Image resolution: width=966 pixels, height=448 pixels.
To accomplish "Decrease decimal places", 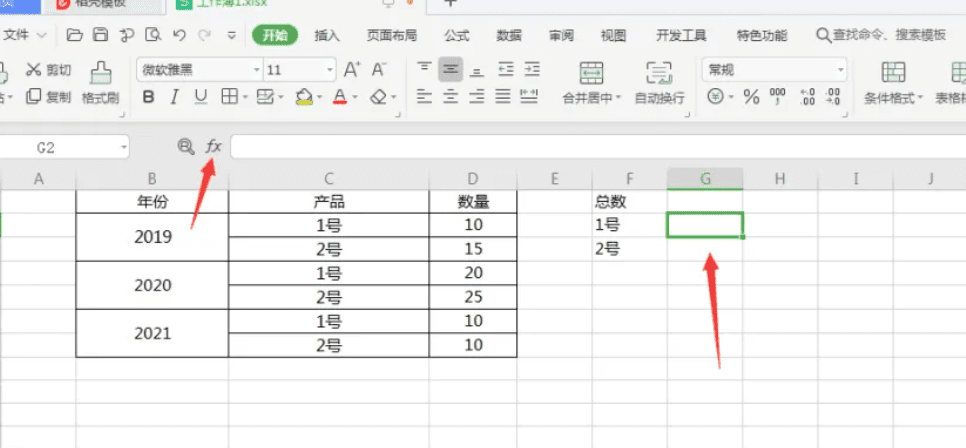I will point(833,97).
